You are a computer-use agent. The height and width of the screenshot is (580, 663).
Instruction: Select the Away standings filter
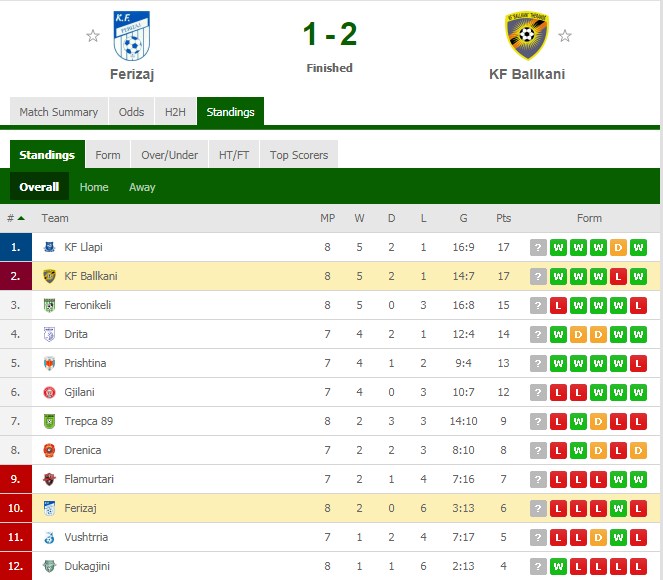[142, 187]
